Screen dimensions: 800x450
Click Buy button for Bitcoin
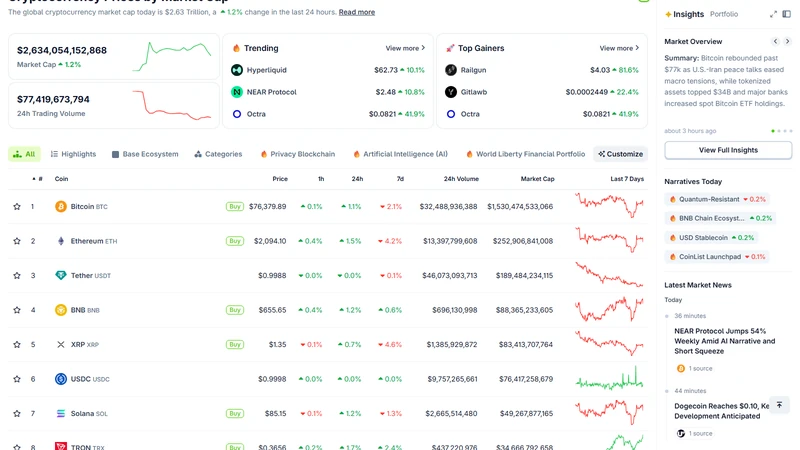(x=235, y=207)
